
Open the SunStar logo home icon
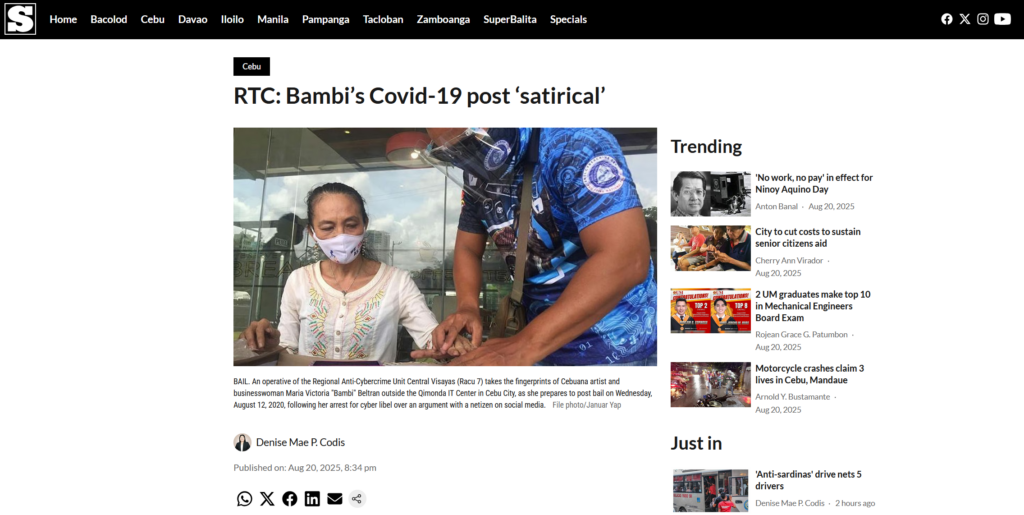coord(20,19)
